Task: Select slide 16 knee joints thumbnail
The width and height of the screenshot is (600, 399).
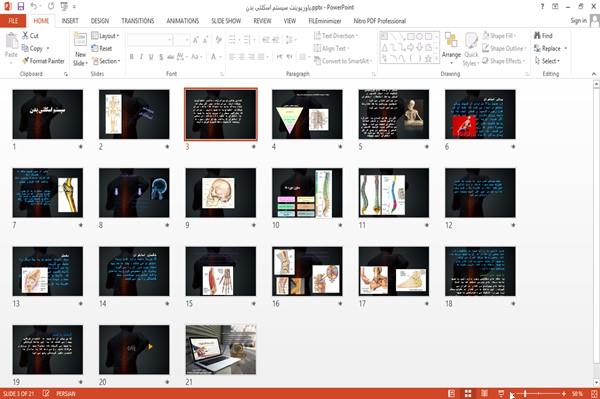Action: (307, 271)
